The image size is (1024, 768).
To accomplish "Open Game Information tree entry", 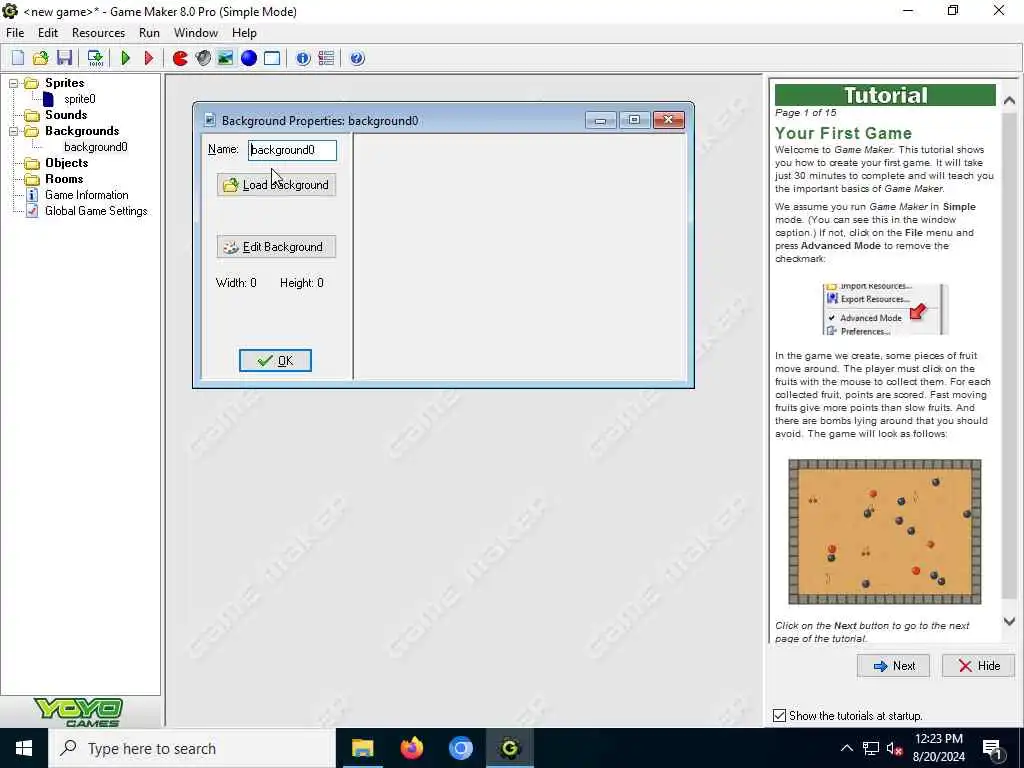I will click(86, 195).
